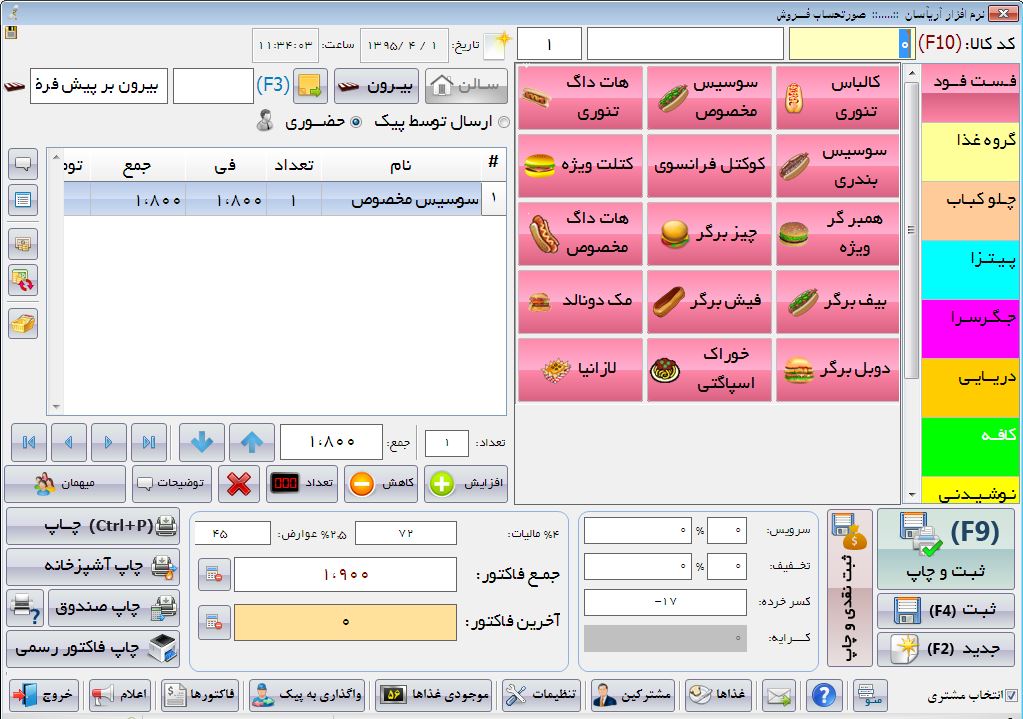Go to previous record arrow

point(69,442)
